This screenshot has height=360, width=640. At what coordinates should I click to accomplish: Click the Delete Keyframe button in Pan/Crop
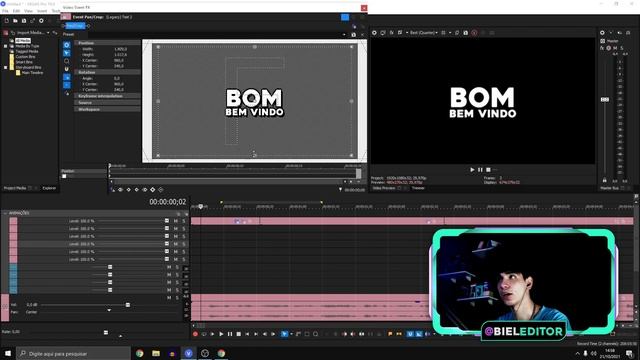(161, 189)
